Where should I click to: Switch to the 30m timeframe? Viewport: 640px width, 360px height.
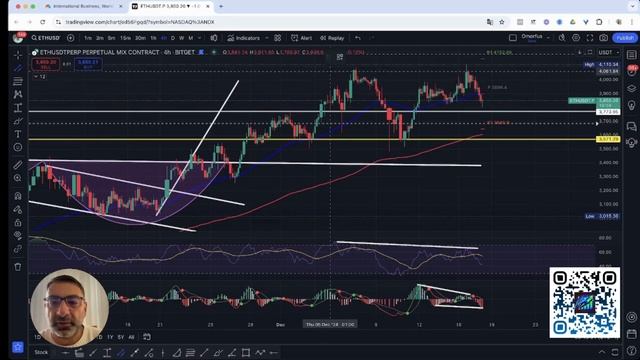[x=140, y=38]
